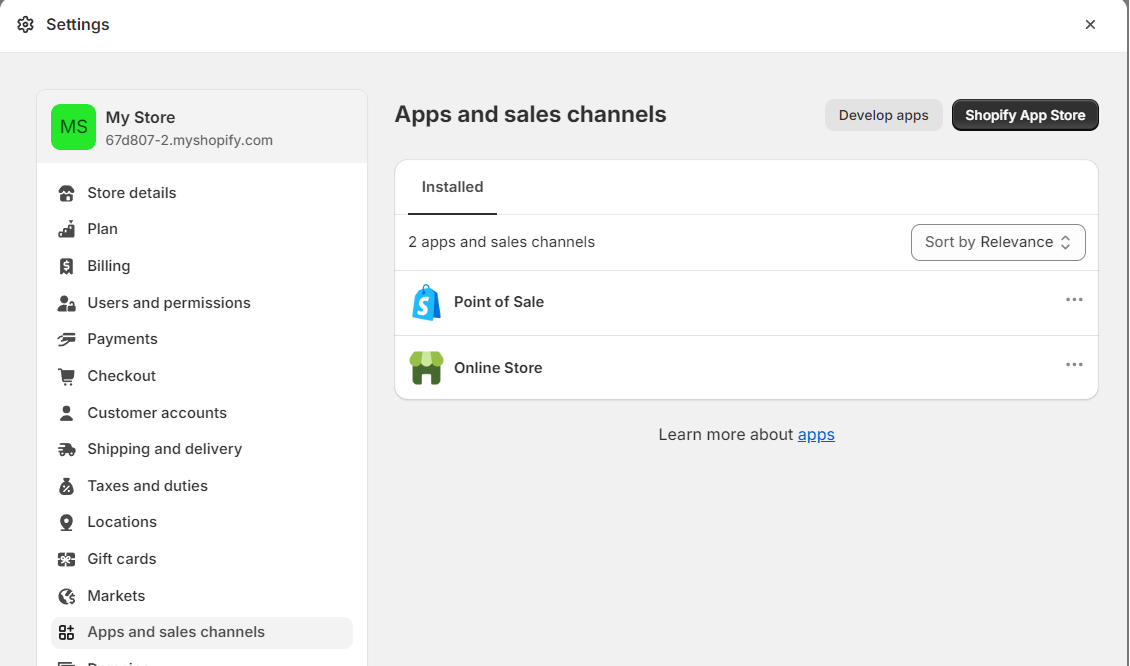Click the Customer accounts person icon
Screen dimensions: 1130x666
pyautogui.click(x=66, y=413)
